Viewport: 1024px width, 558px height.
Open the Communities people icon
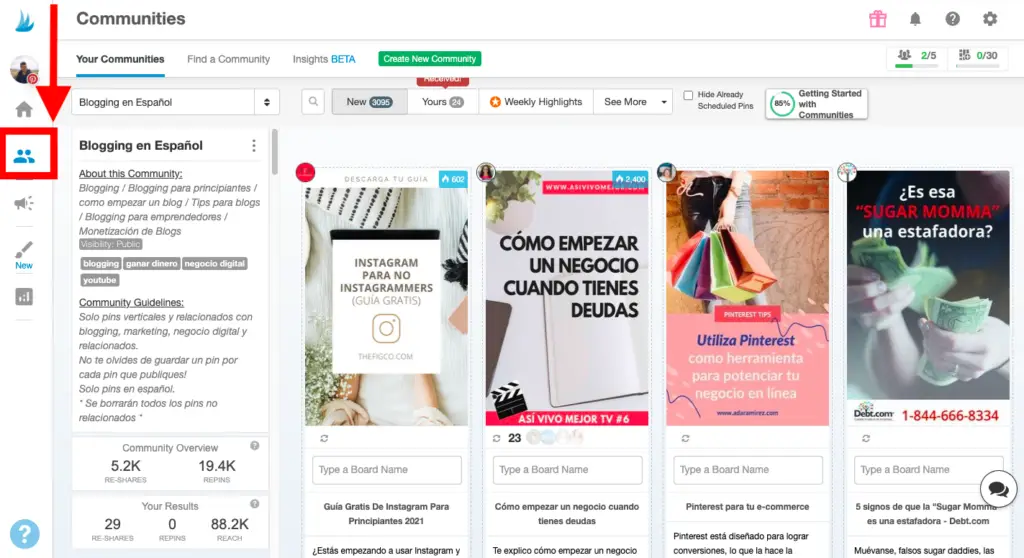[x=24, y=156]
